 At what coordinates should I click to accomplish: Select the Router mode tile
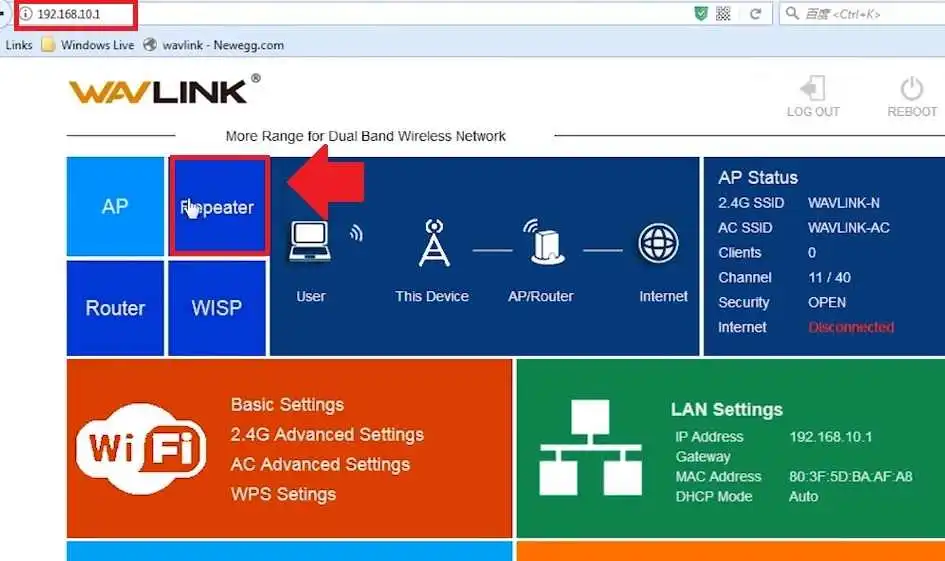click(115, 308)
